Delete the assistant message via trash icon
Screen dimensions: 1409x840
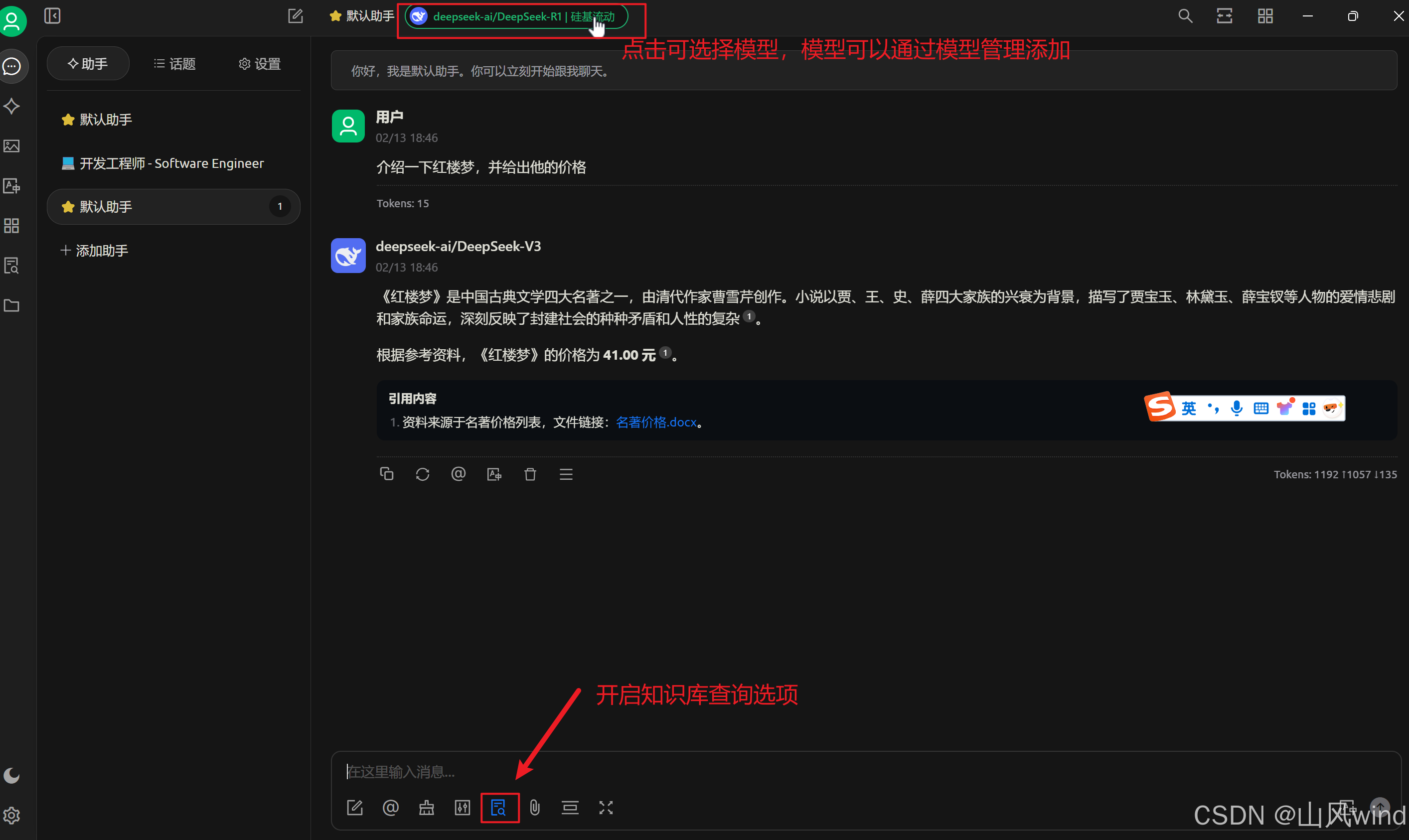pyautogui.click(x=530, y=474)
